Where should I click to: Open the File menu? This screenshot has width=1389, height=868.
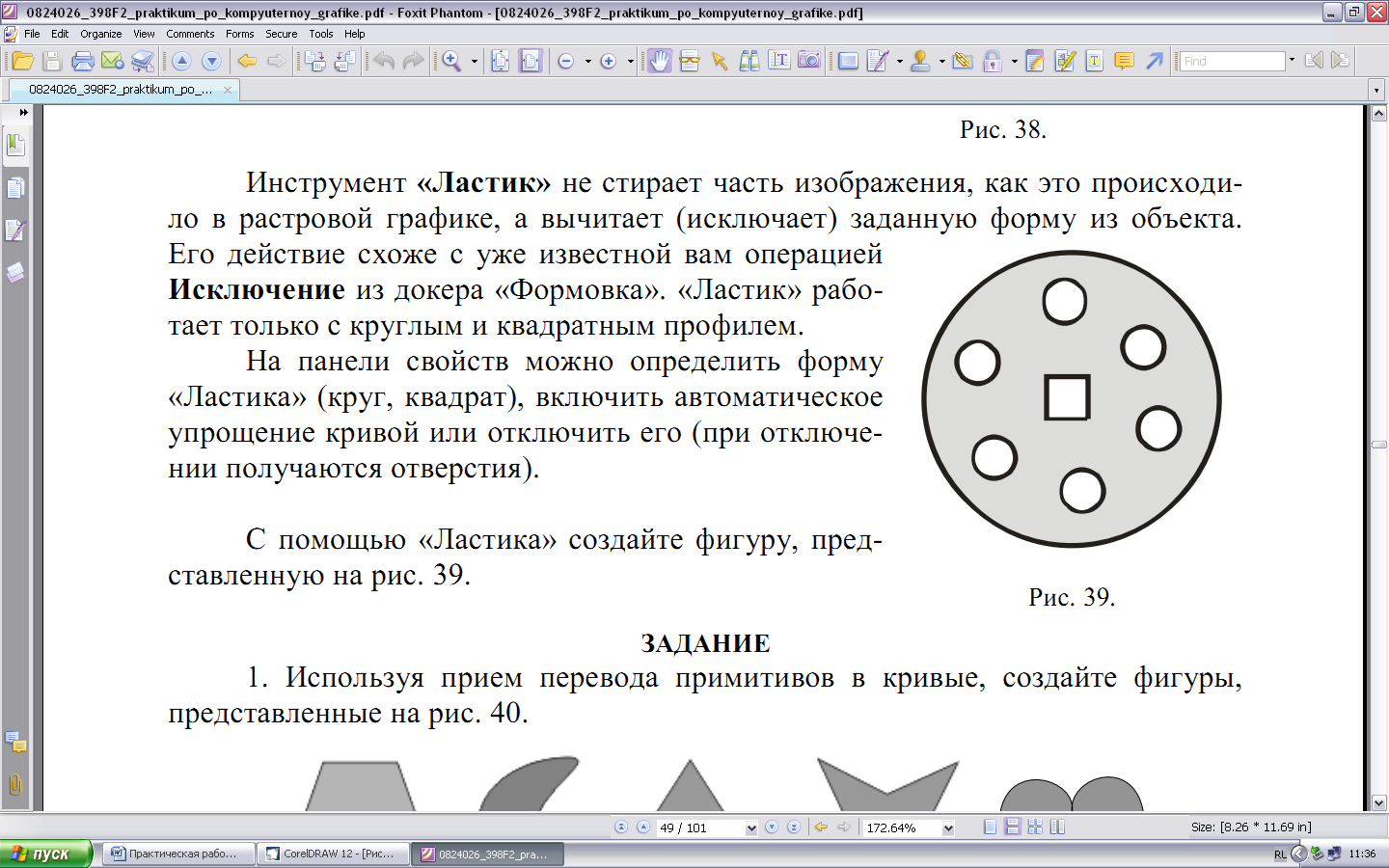32,34
